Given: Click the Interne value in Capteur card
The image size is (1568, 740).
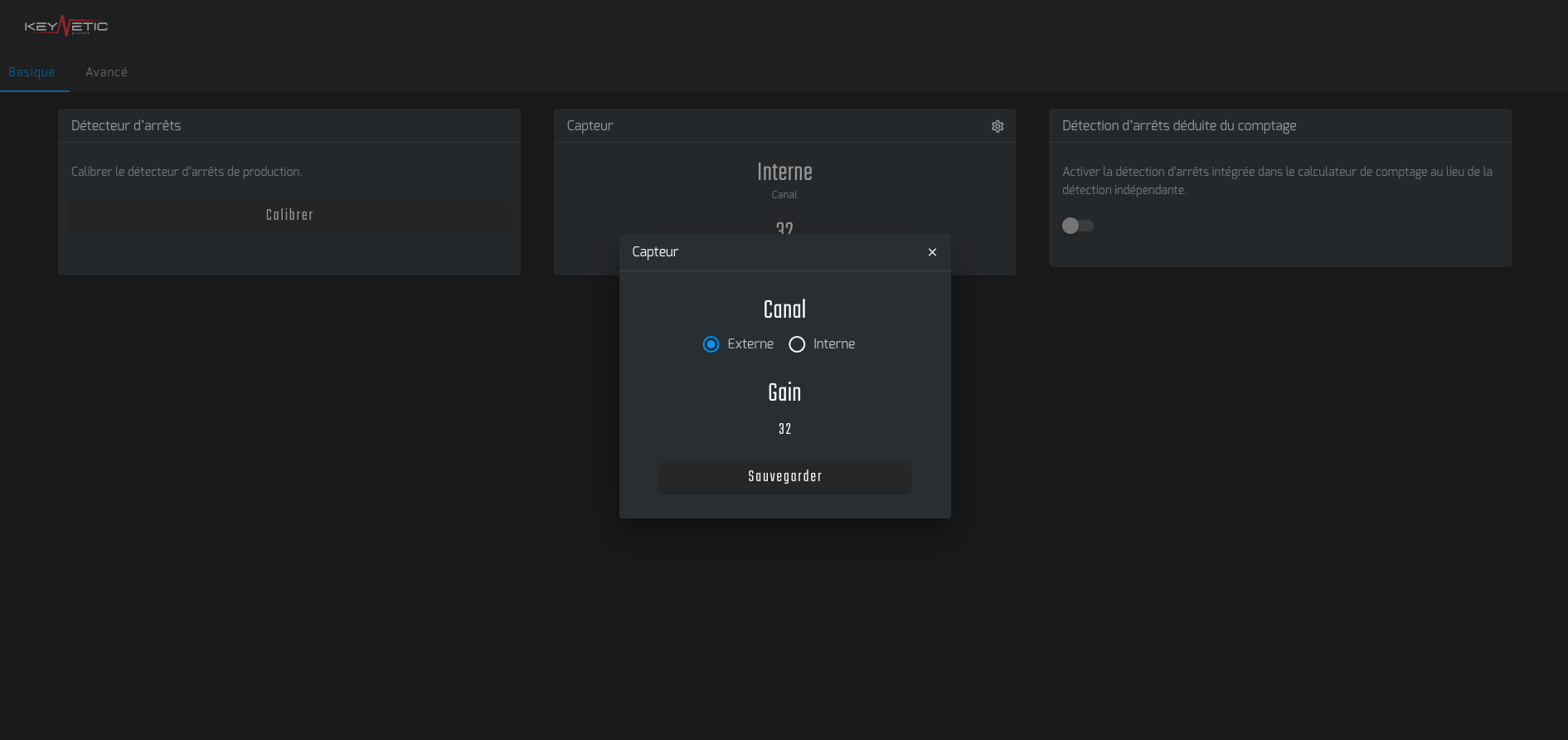Looking at the screenshot, I should pos(784,172).
